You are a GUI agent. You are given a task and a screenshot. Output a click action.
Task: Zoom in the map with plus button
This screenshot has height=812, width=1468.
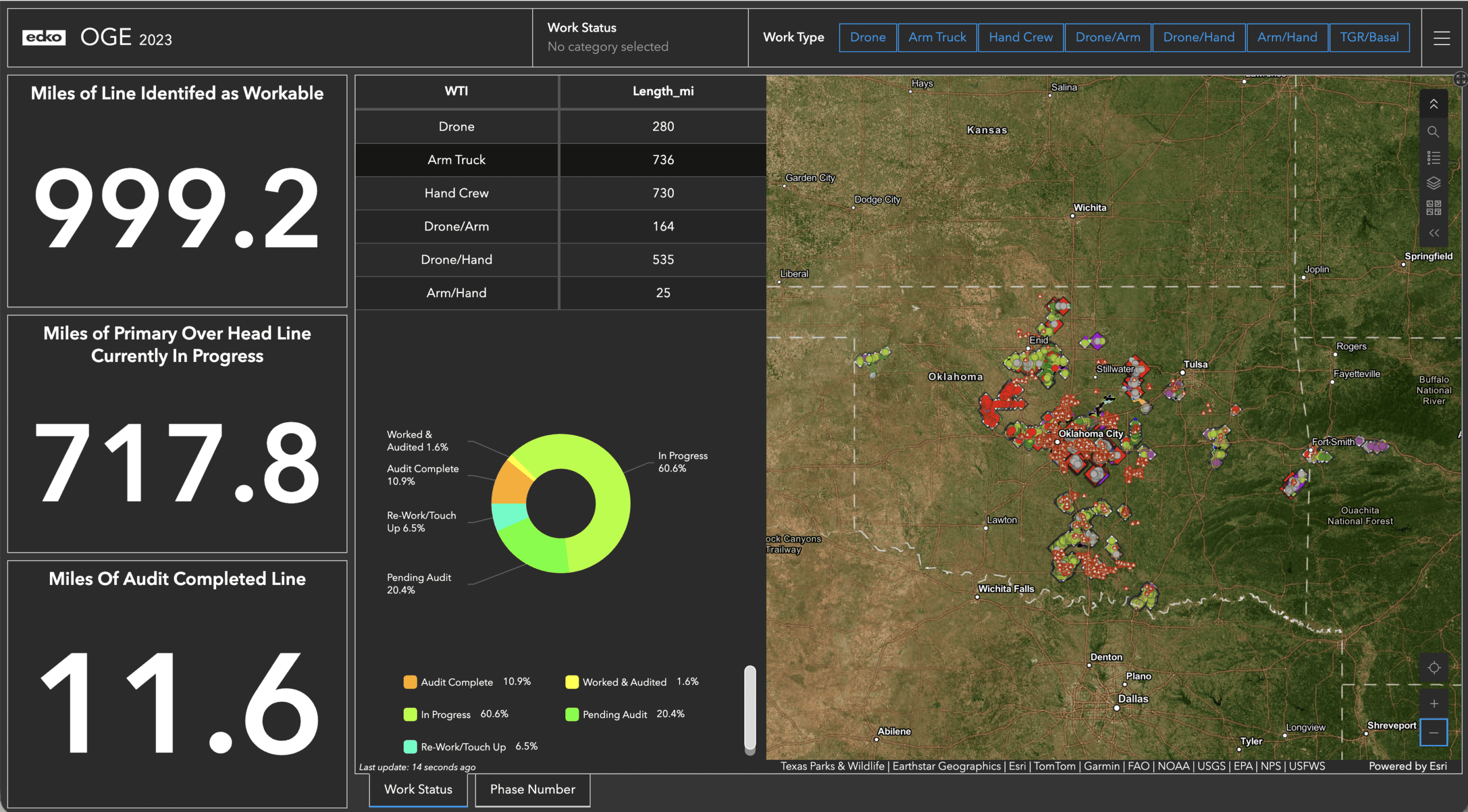pos(1434,704)
